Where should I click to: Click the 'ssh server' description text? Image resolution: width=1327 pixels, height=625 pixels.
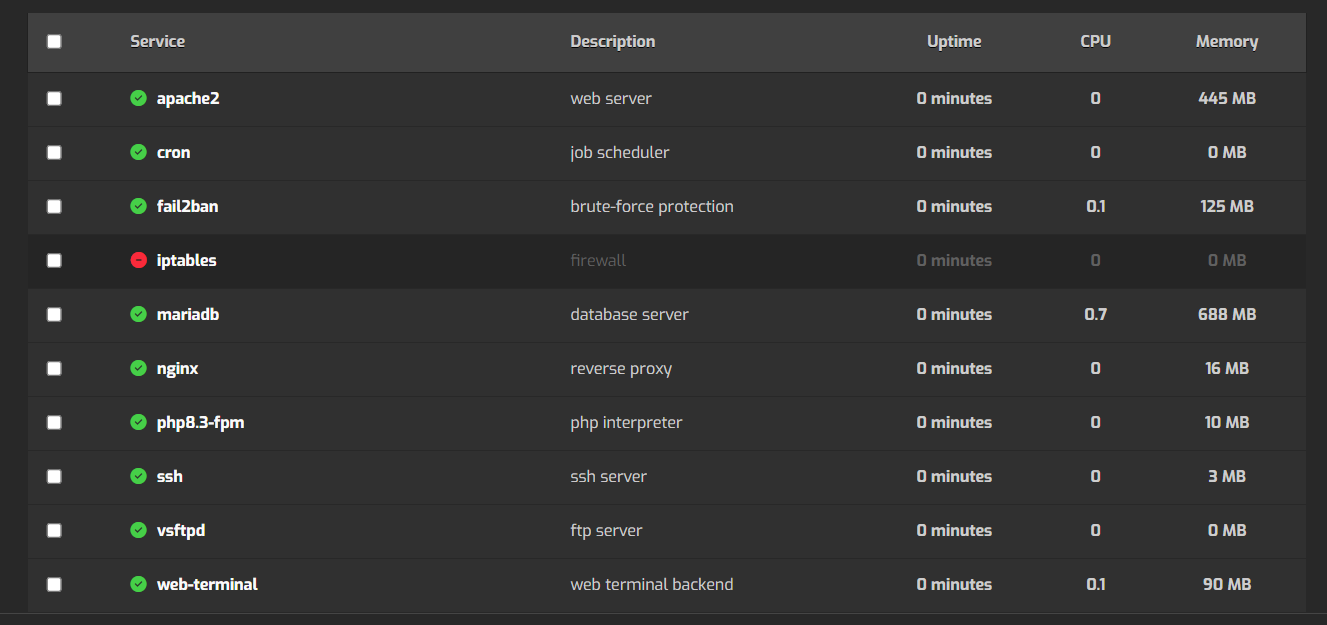[x=609, y=476]
